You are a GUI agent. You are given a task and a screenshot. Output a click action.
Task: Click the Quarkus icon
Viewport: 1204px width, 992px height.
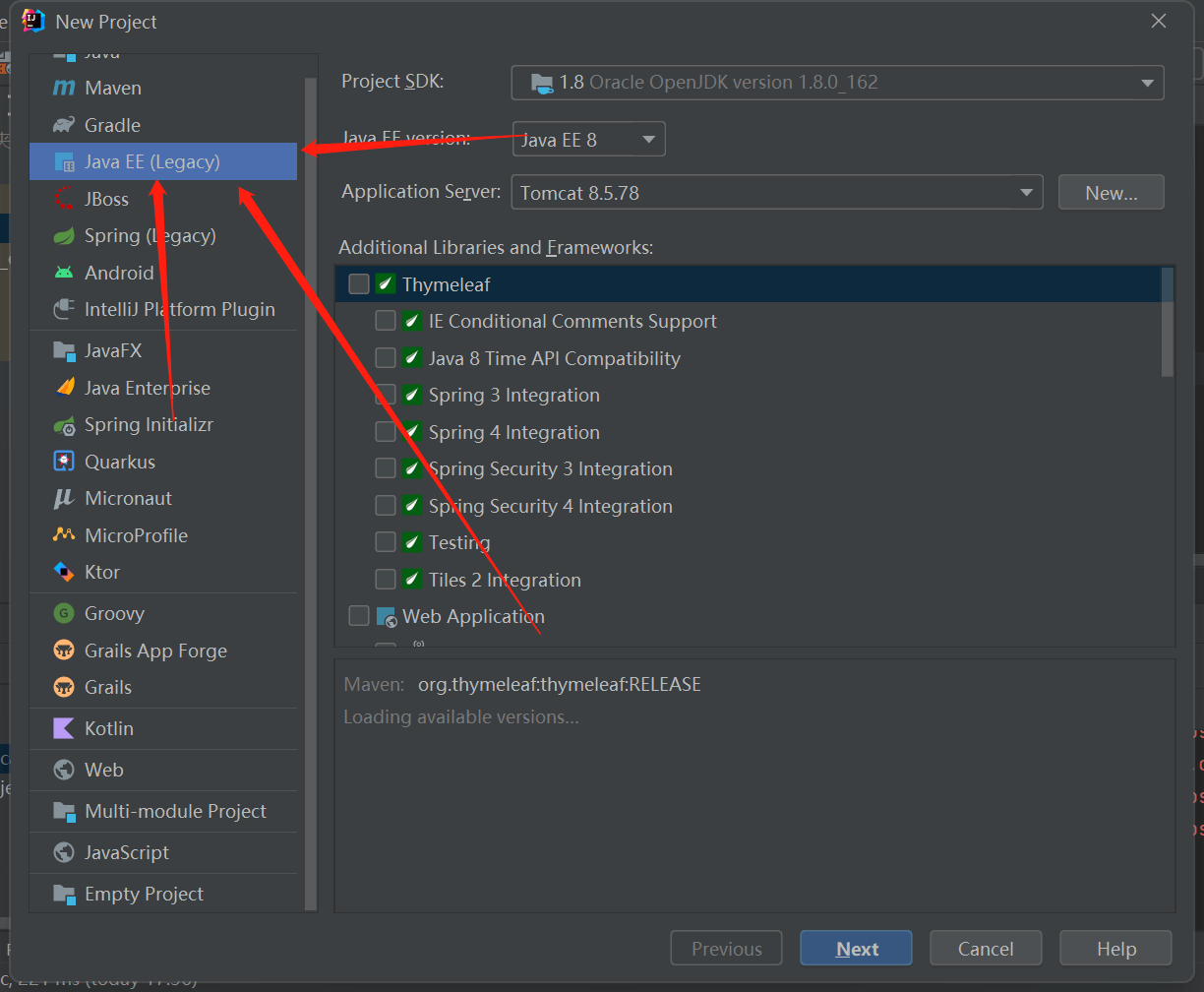[64, 462]
